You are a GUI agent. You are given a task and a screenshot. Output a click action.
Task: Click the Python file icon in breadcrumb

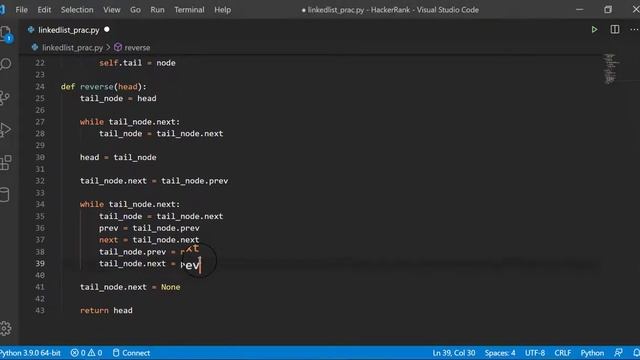[35, 47]
